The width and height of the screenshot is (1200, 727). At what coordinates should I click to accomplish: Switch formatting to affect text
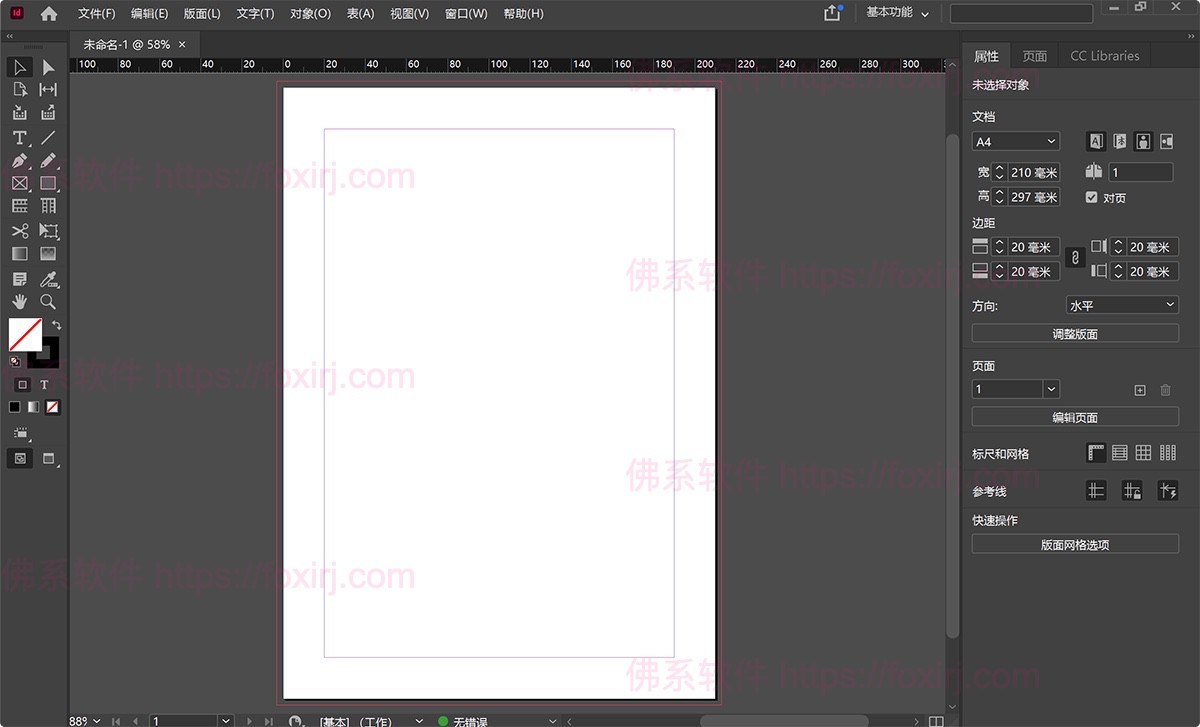tap(44, 384)
